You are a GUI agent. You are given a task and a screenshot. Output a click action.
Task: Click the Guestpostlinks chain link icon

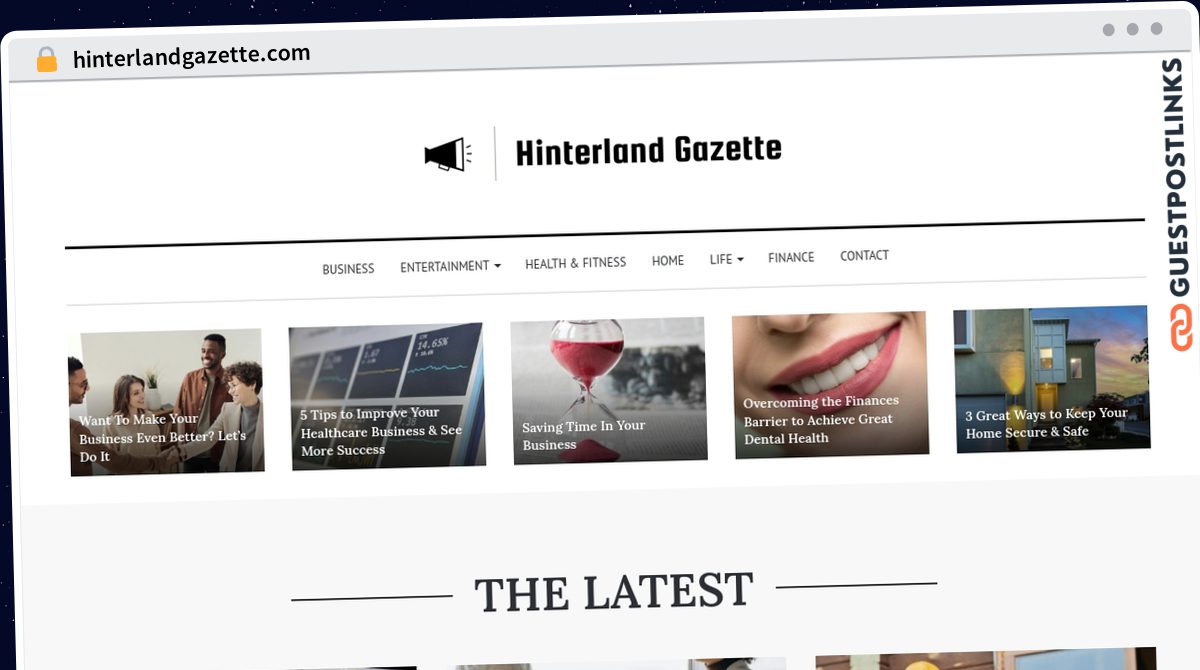click(1182, 328)
